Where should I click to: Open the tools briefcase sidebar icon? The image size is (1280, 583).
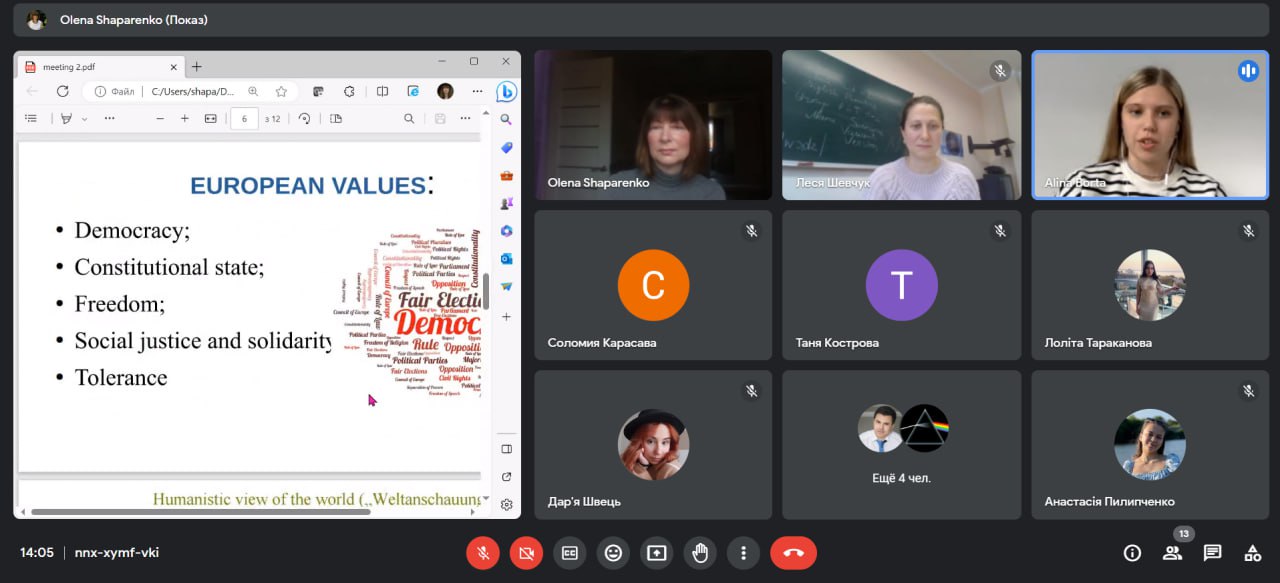point(506,175)
